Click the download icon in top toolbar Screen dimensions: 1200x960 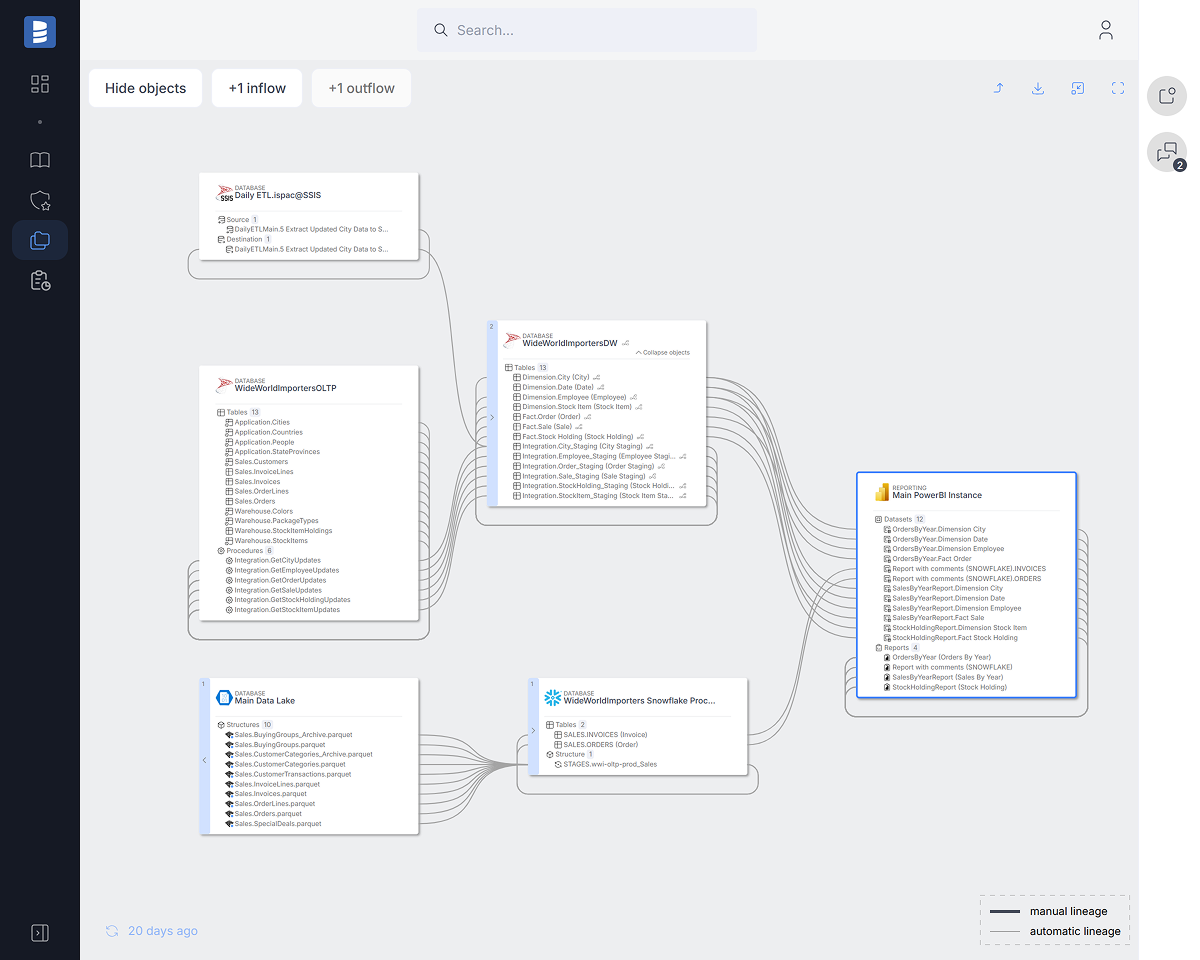(x=1038, y=88)
